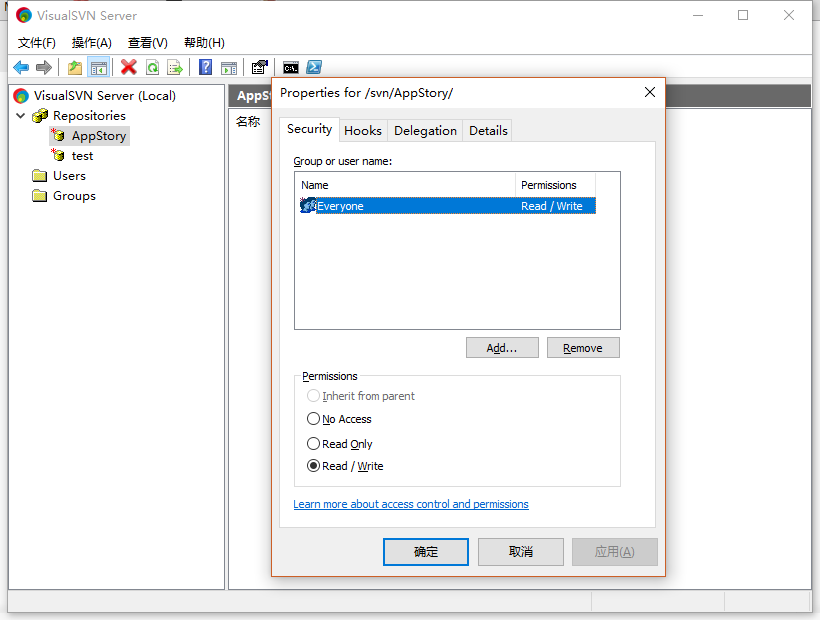
Task: Launch the command prompt icon
Action: coord(291,67)
